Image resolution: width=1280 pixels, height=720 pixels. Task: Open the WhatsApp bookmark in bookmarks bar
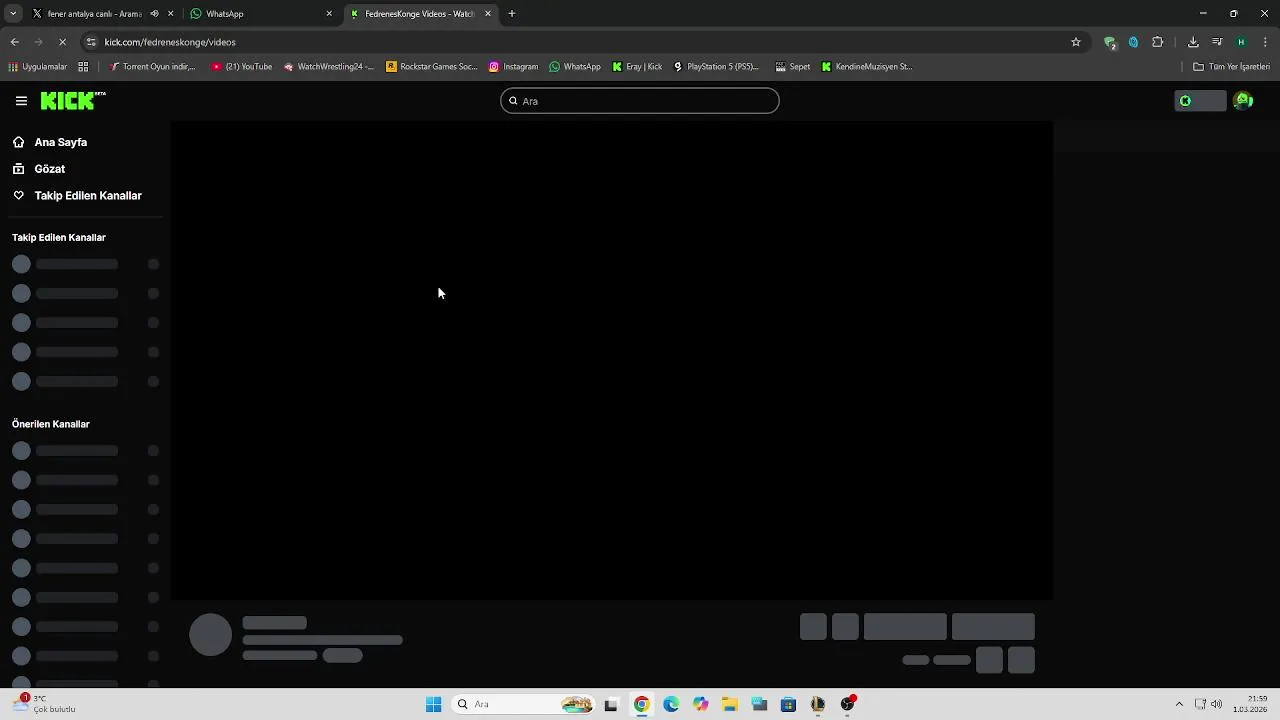[x=575, y=67]
